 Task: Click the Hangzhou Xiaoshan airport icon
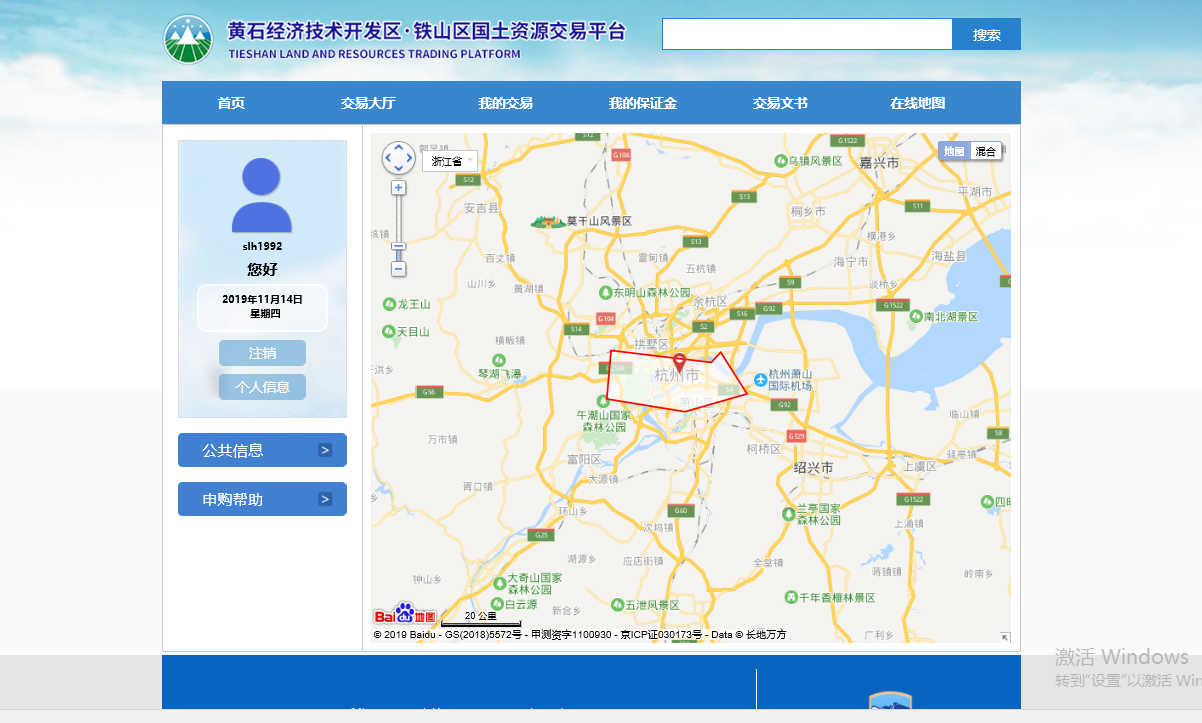761,379
